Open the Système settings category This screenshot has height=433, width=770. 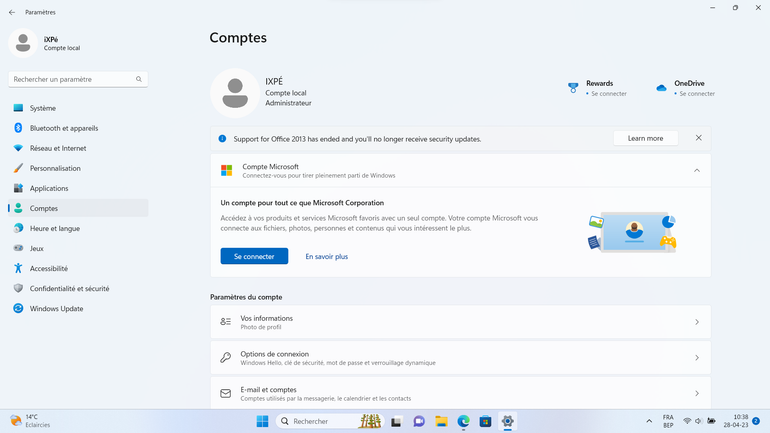[78, 108]
